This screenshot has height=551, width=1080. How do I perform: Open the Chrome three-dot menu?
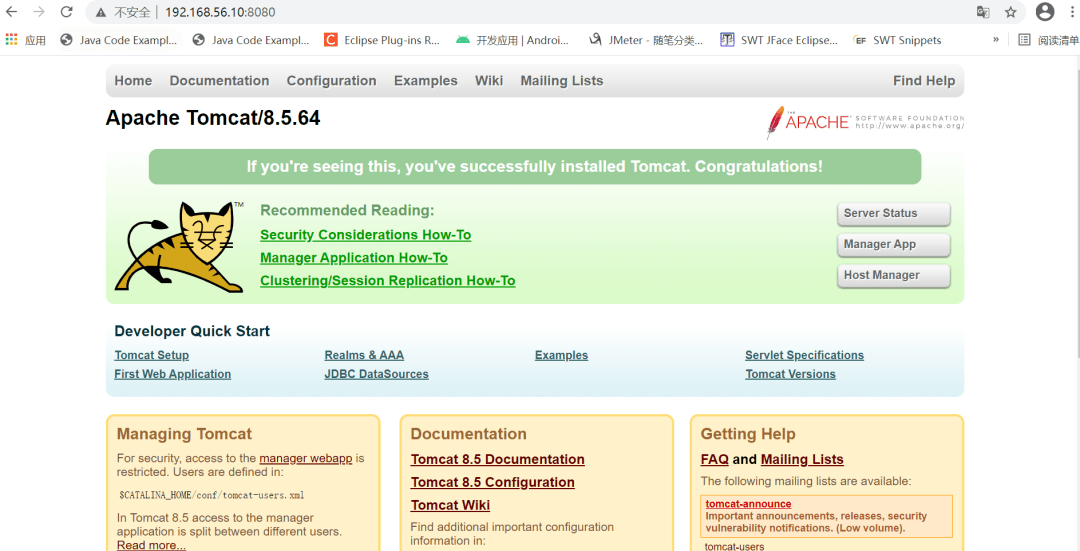pyautogui.click(x=1074, y=12)
